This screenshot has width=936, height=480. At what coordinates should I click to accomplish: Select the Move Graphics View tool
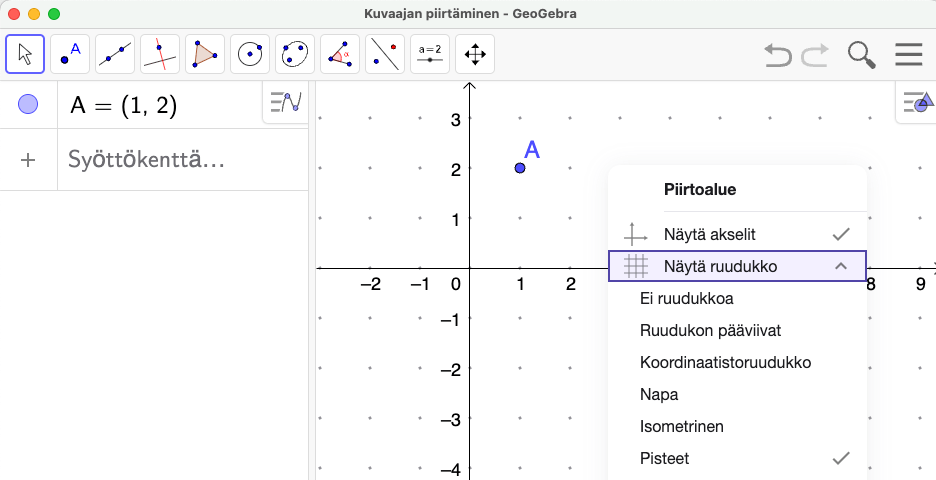click(475, 54)
